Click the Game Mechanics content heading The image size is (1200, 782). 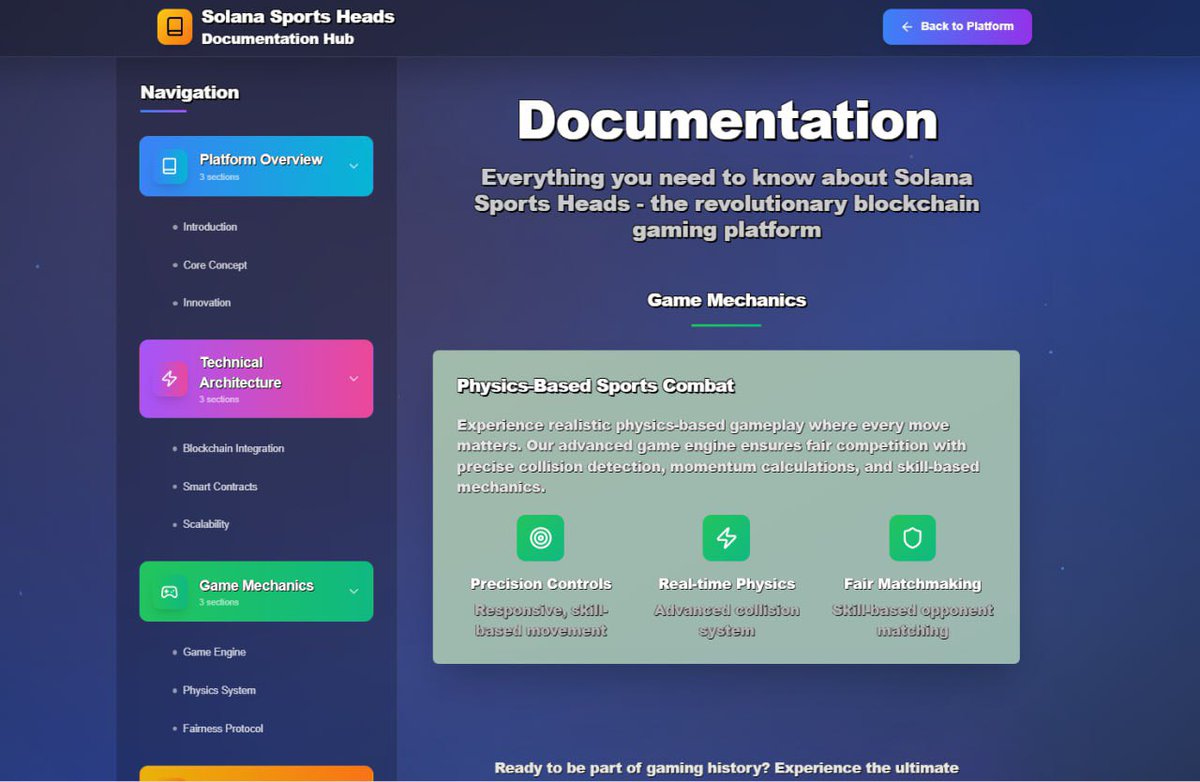[x=726, y=300]
